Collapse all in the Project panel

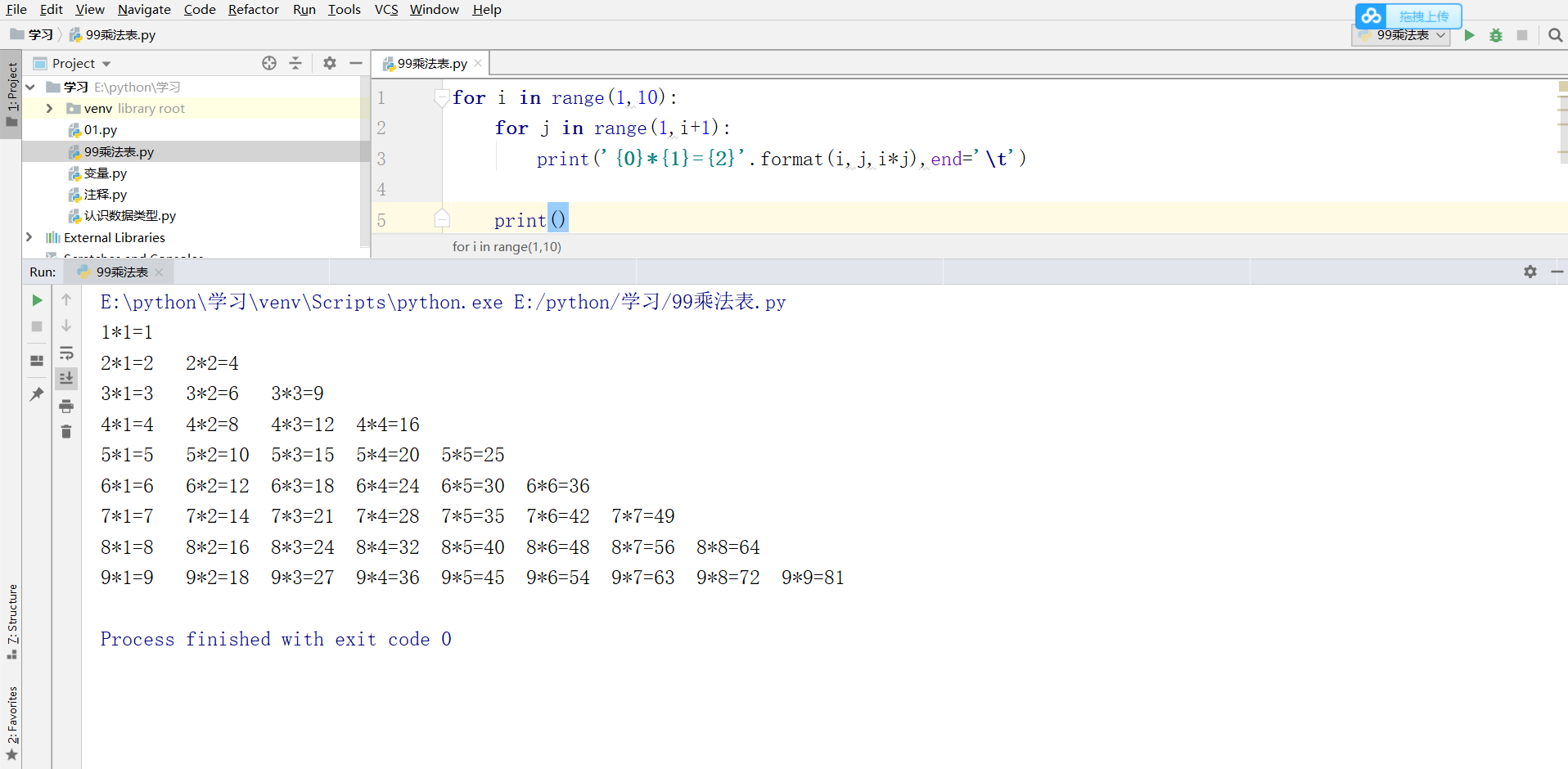point(295,63)
